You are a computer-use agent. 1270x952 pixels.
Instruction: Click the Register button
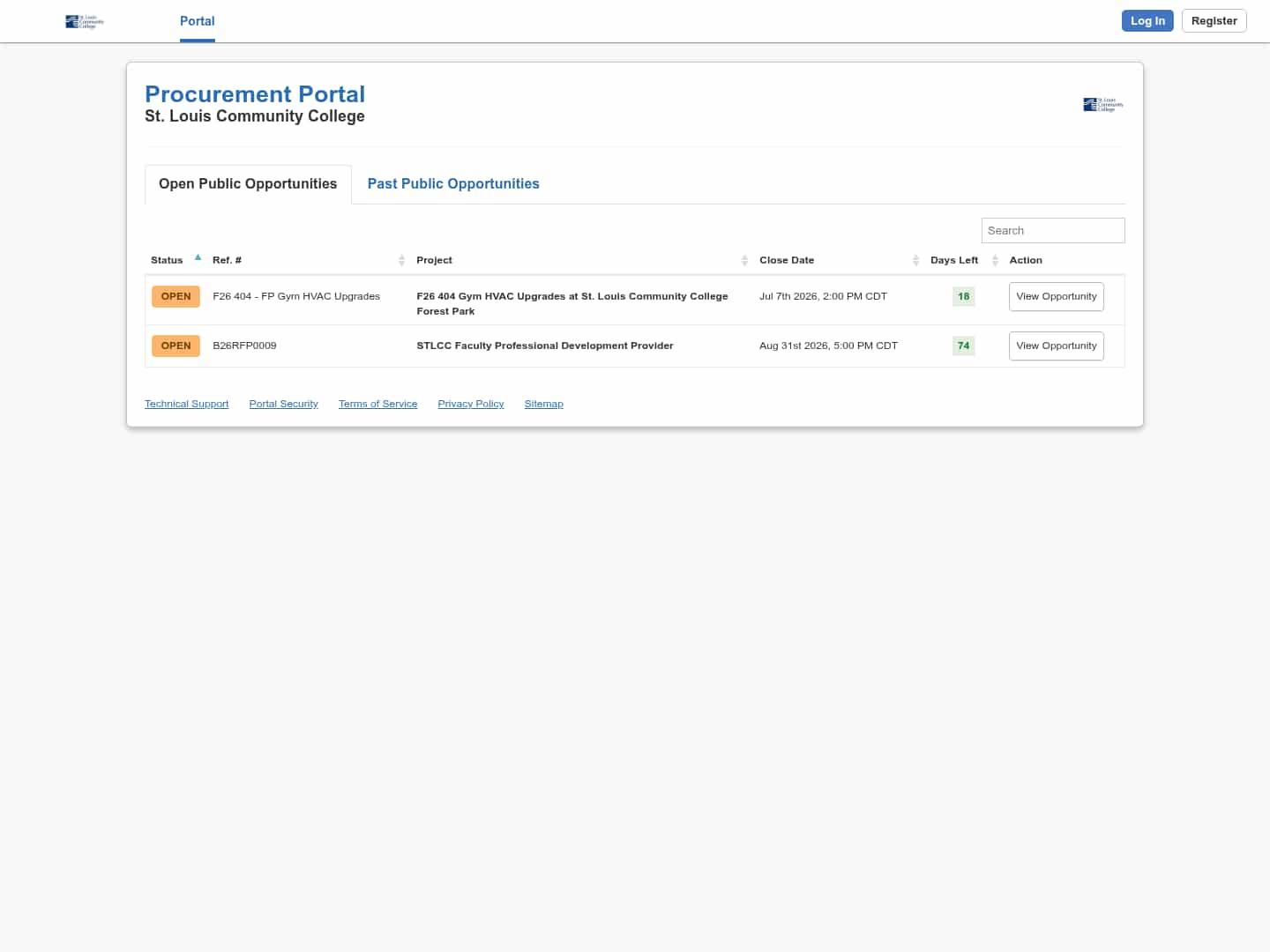[x=1214, y=21]
